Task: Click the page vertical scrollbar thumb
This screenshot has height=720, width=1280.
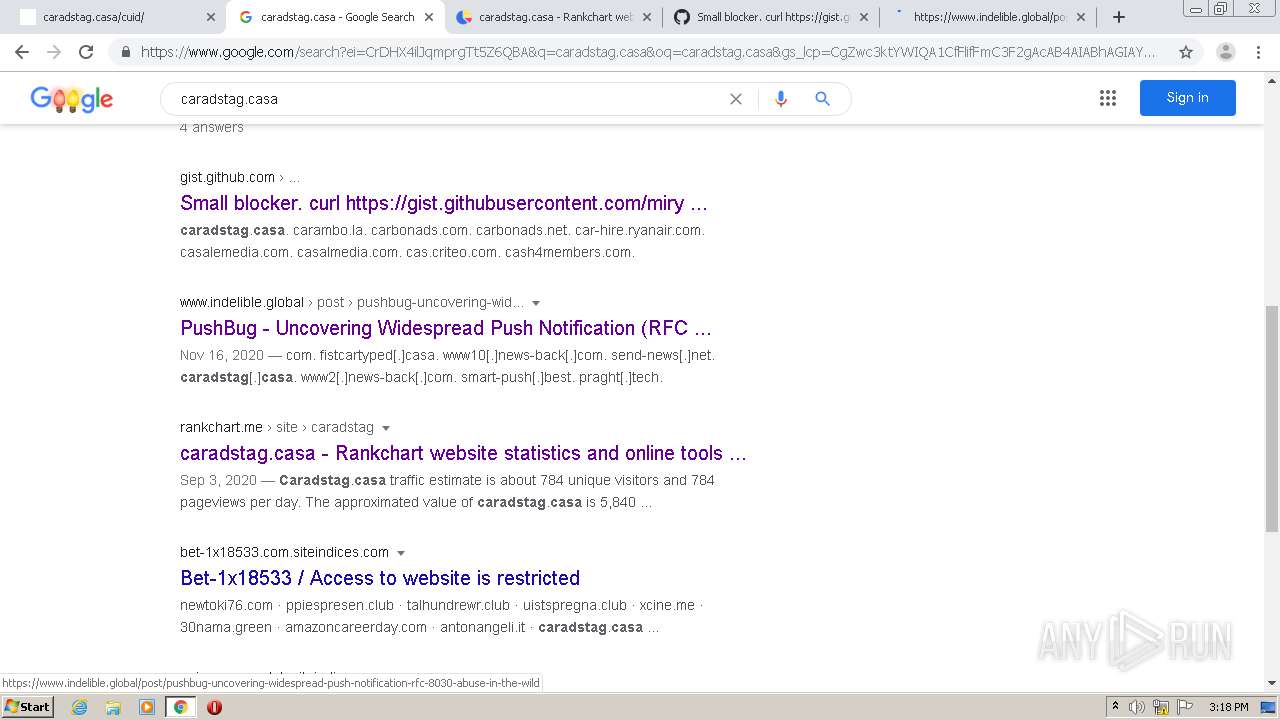Action: (1272, 418)
